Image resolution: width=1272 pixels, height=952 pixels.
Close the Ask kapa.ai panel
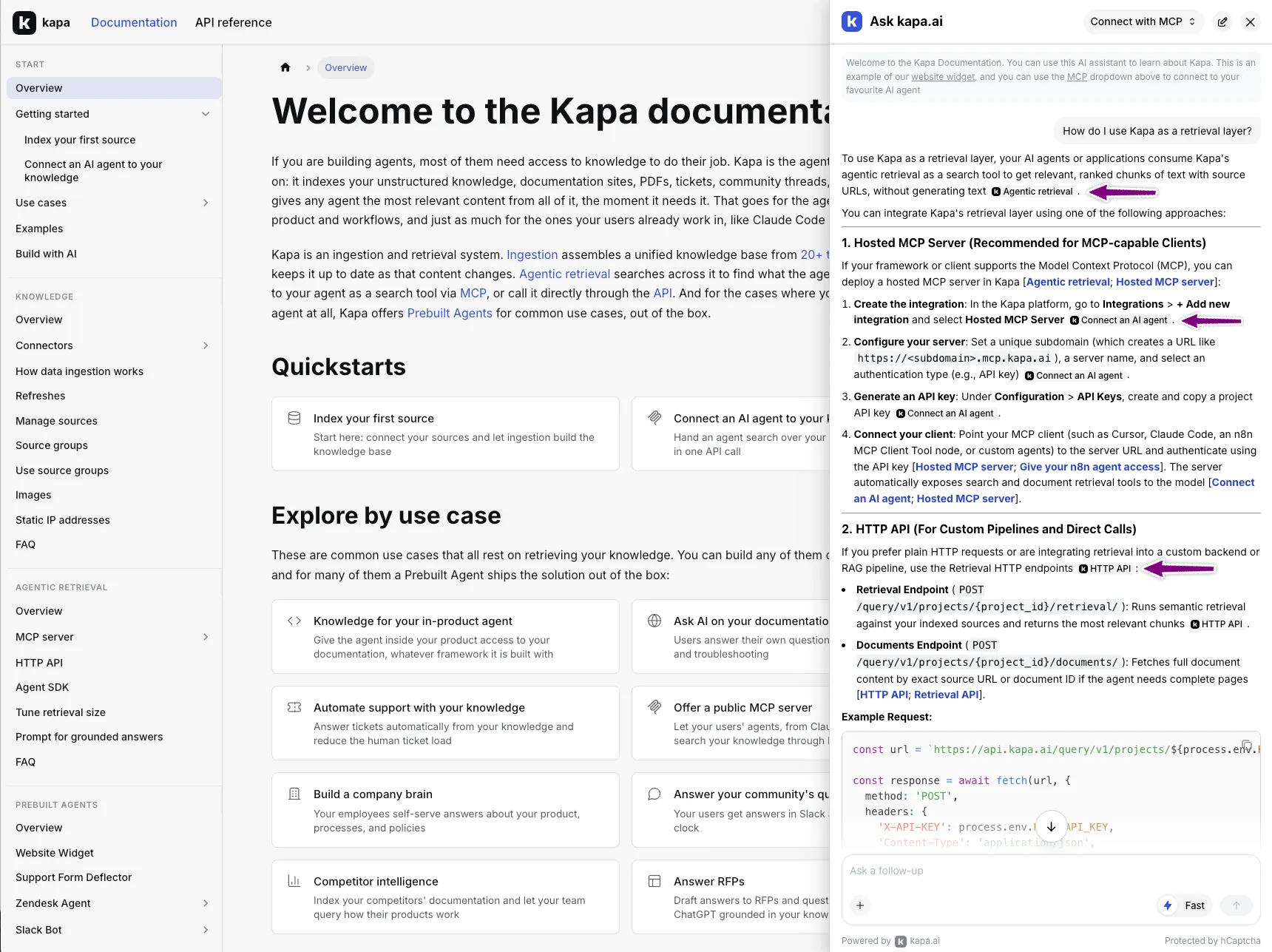[1251, 22]
